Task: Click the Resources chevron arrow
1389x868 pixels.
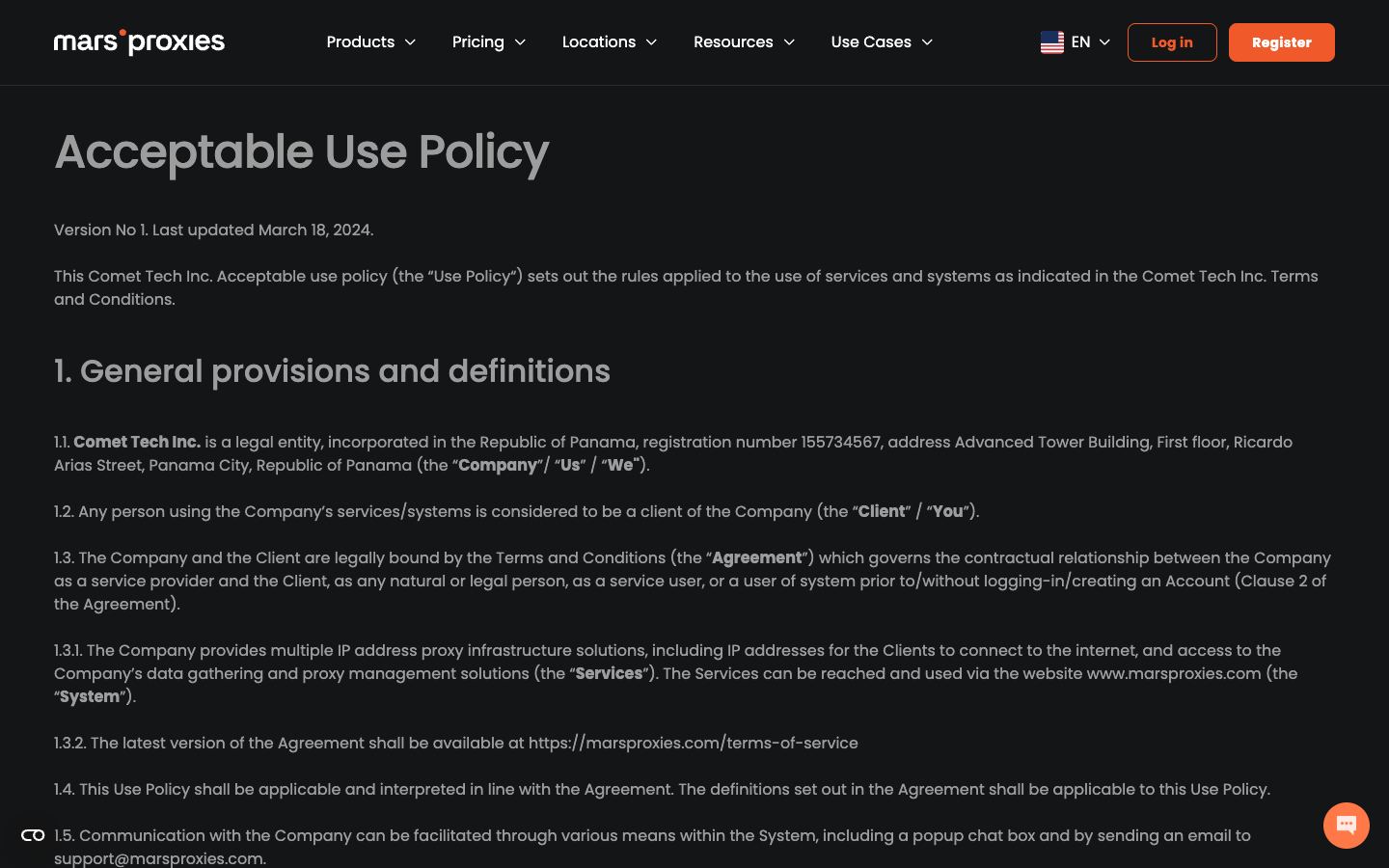Action: click(x=789, y=42)
